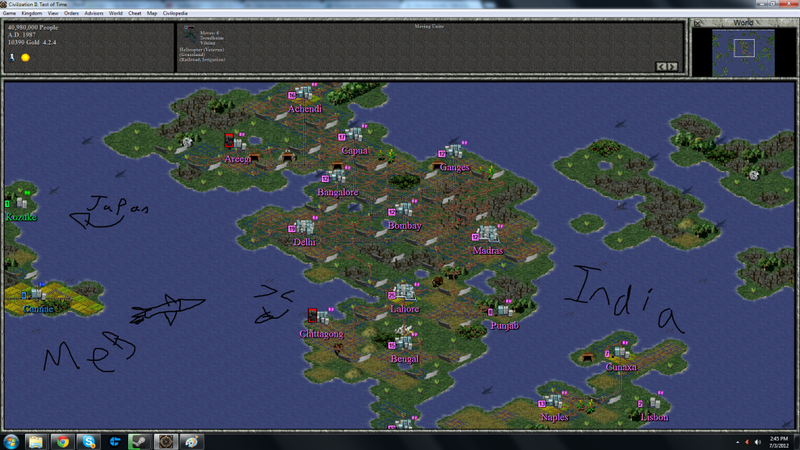Screen dimensions: 800x450
Task: Click the previous arrow button in unit panel
Action: click(661, 66)
